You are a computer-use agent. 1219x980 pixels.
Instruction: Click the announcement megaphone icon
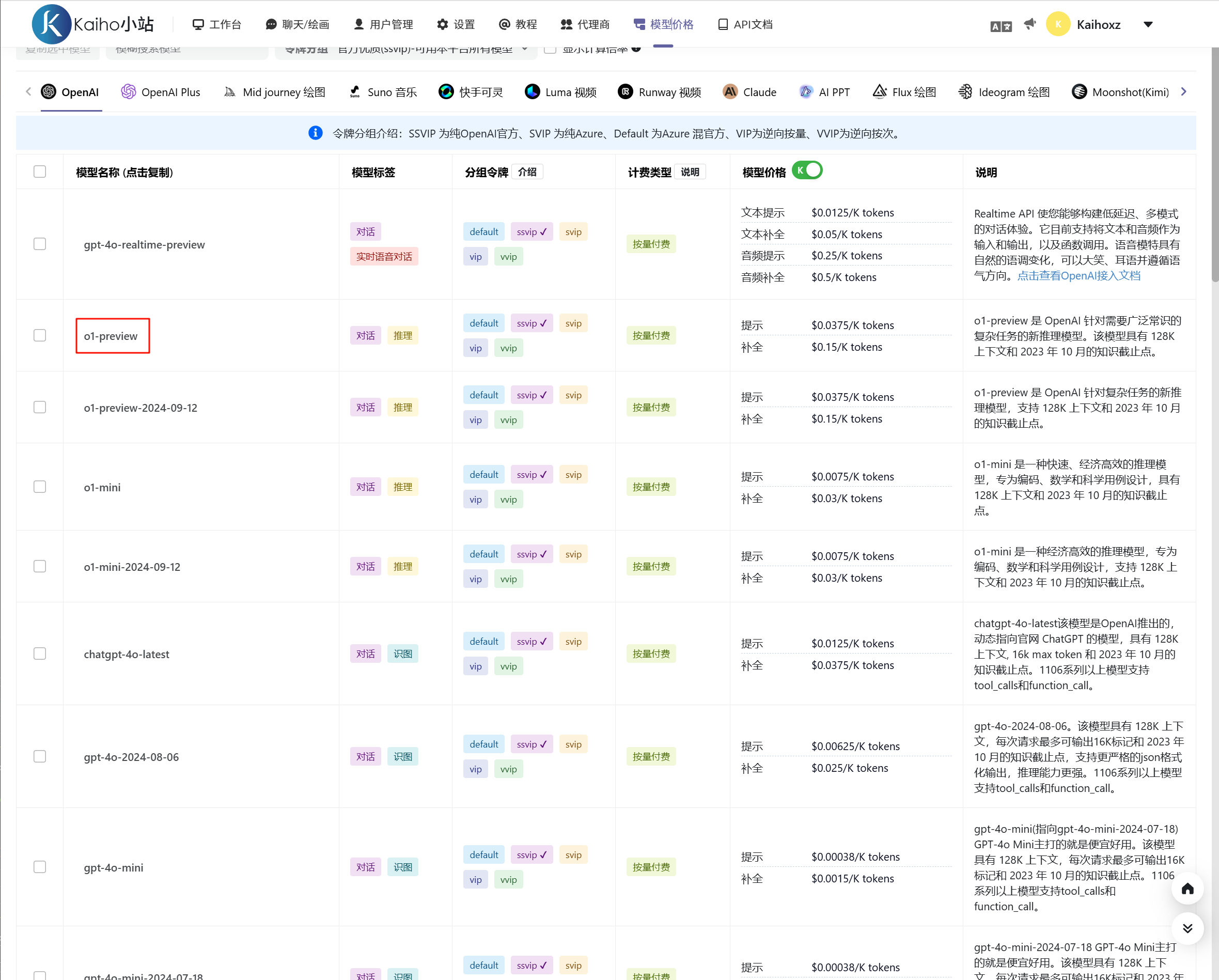(1030, 24)
